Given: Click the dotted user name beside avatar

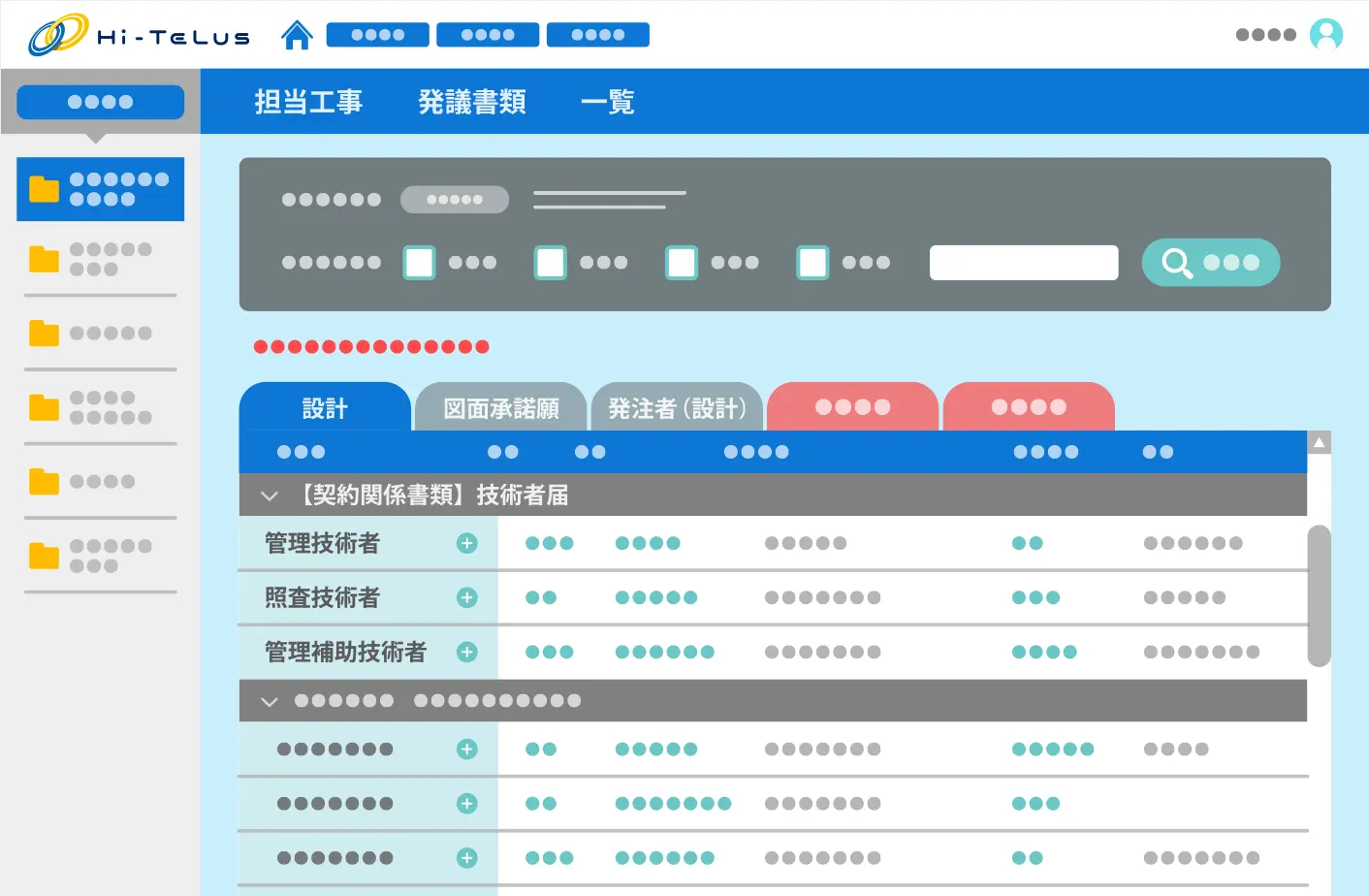Looking at the screenshot, I should [1266, 35].
